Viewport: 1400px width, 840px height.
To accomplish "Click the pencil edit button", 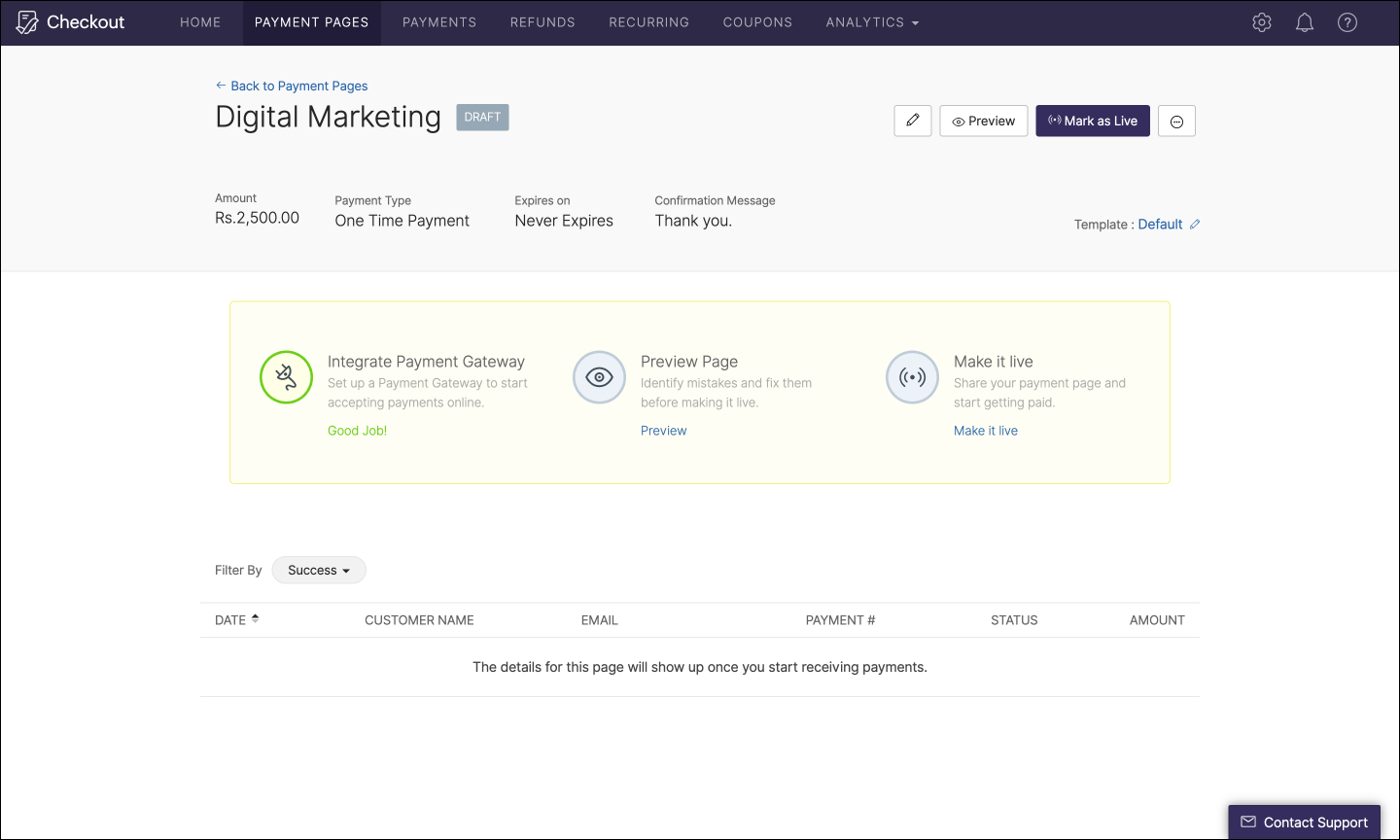I will pos(913,121).
